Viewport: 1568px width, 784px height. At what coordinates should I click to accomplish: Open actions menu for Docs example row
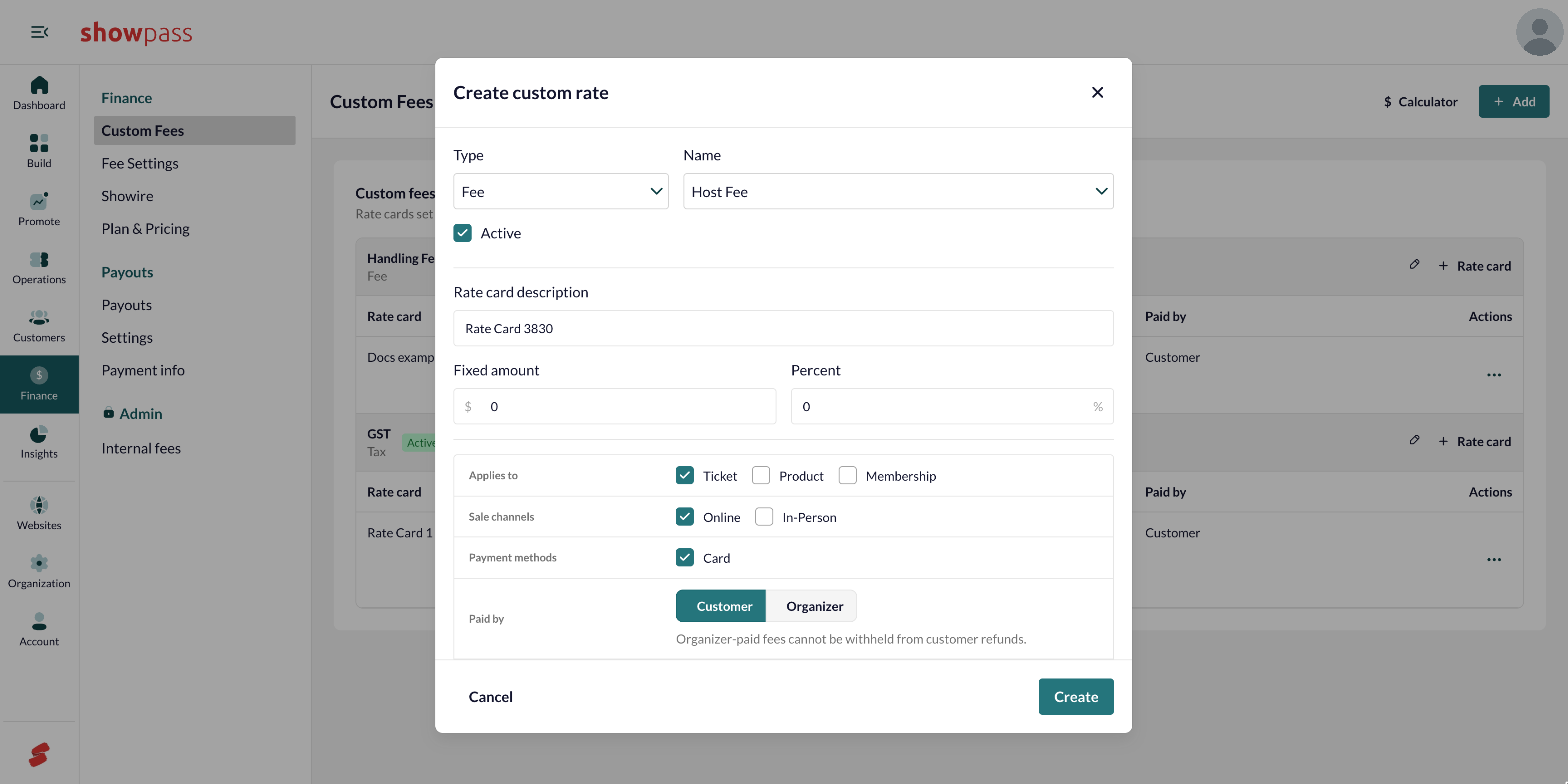point(1494,375)
